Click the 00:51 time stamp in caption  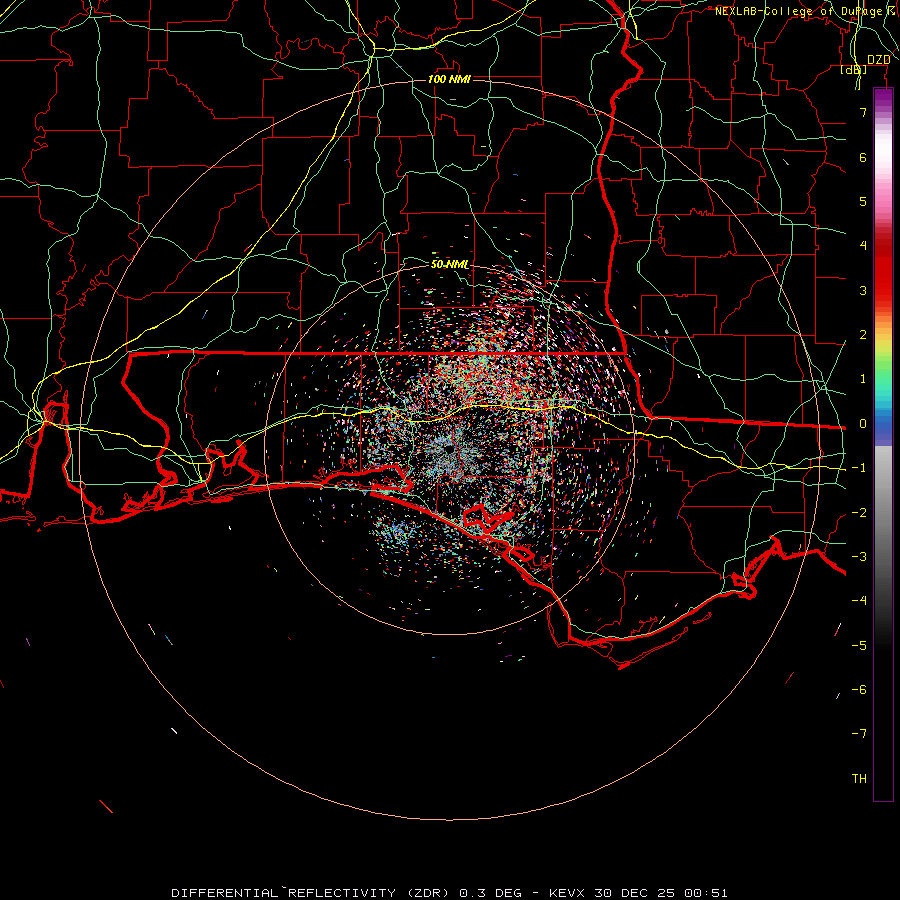pyautogui.click(x=706, y=893)
